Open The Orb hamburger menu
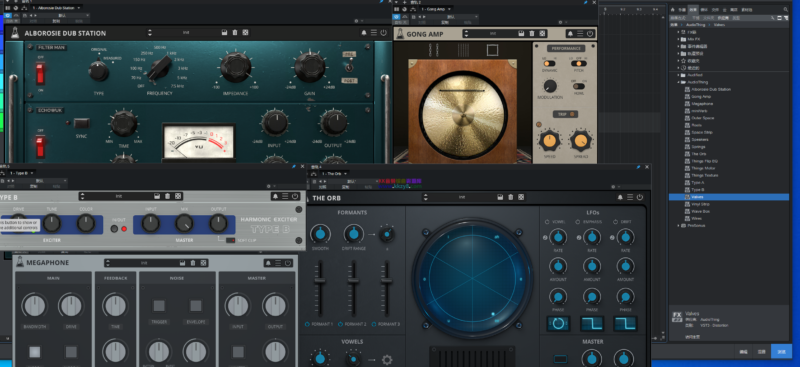Image resolution: width=800 pixels, height=367 pixels. [630, 197]
